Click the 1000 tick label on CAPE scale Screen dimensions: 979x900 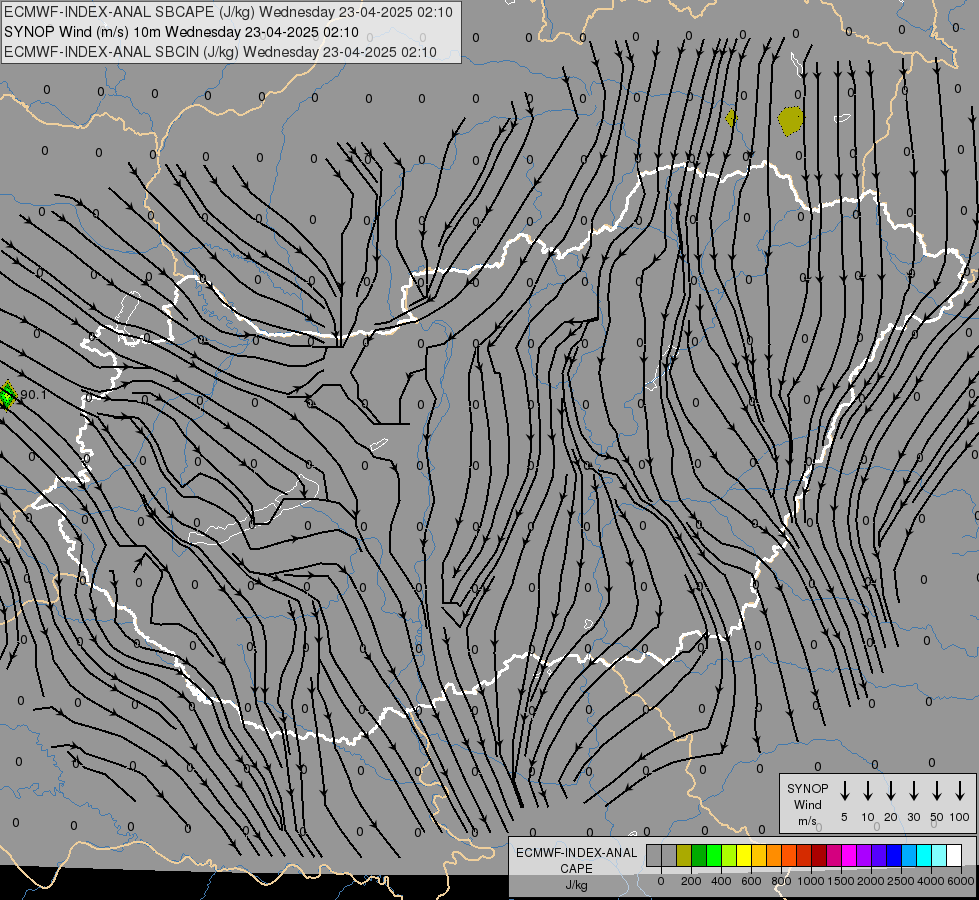[811, 881]
